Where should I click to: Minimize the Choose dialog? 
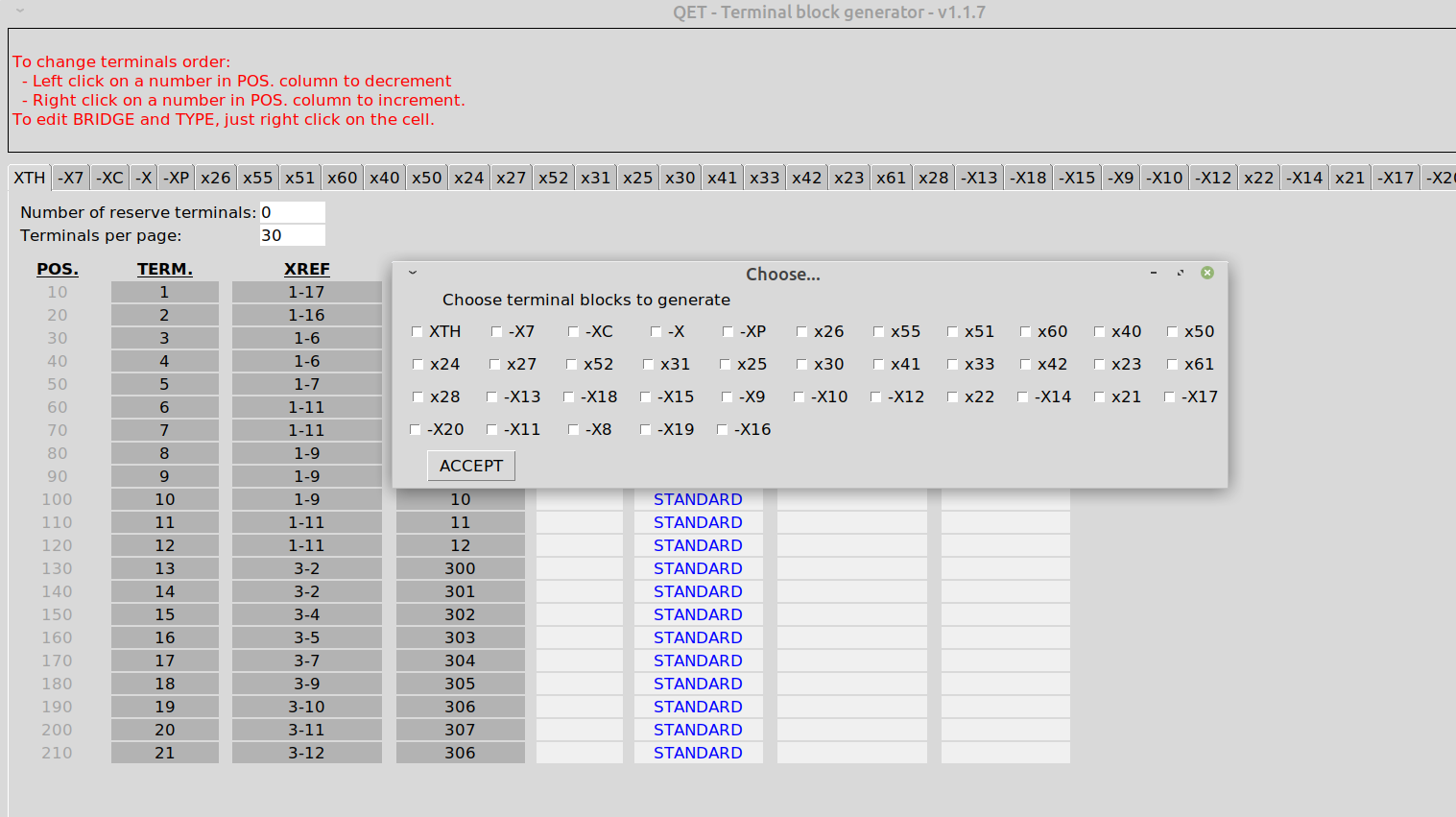tap(1154, 274)
